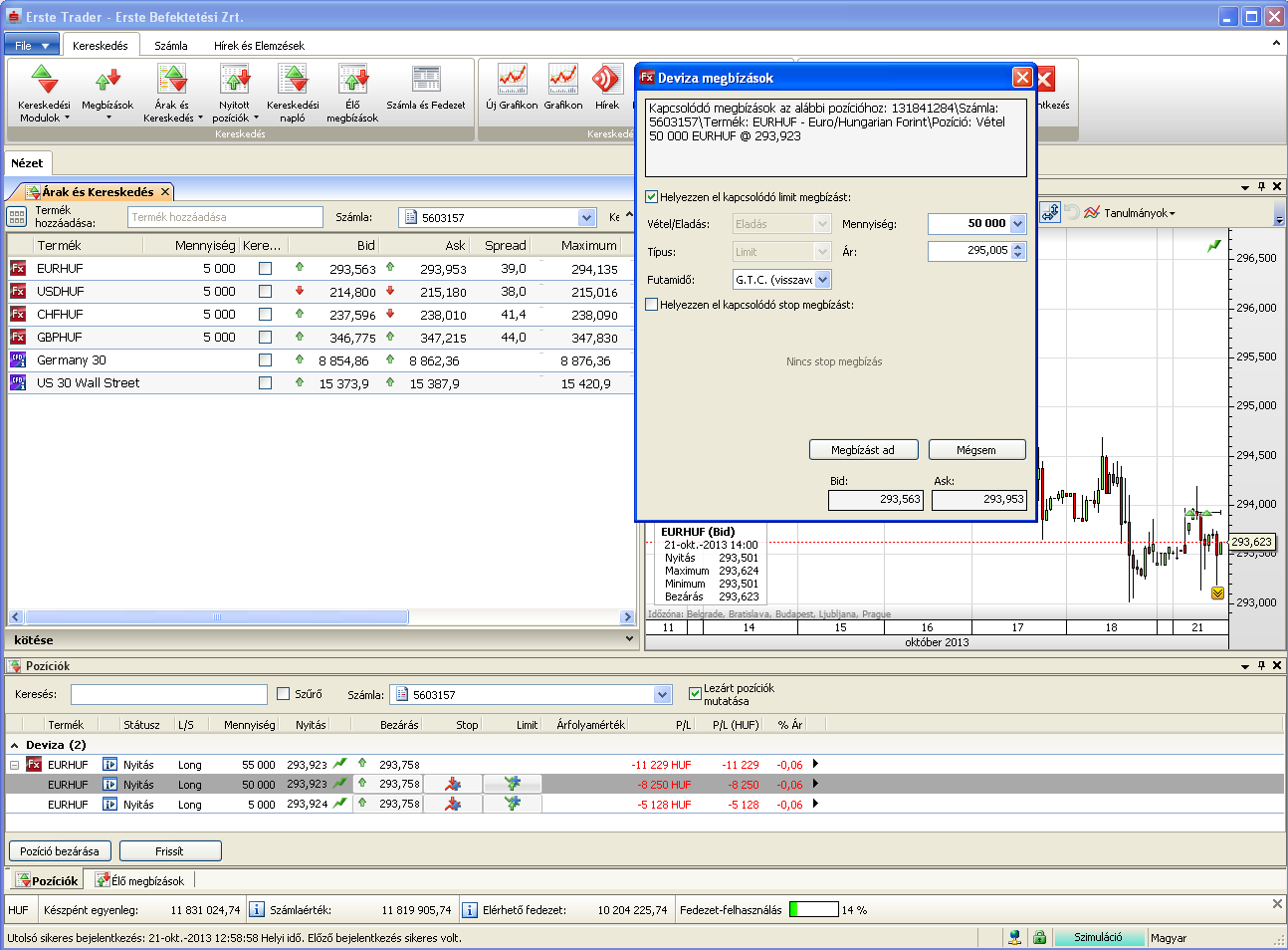The width and height of the screenshot is (1288, 950).
Task: Switch to Élő megbízások bottom tab
Action: (140, 880)
